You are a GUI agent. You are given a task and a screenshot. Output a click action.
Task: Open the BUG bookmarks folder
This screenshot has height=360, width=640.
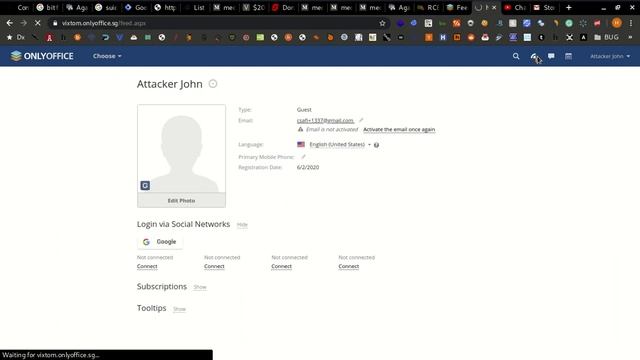coord(607,37)
